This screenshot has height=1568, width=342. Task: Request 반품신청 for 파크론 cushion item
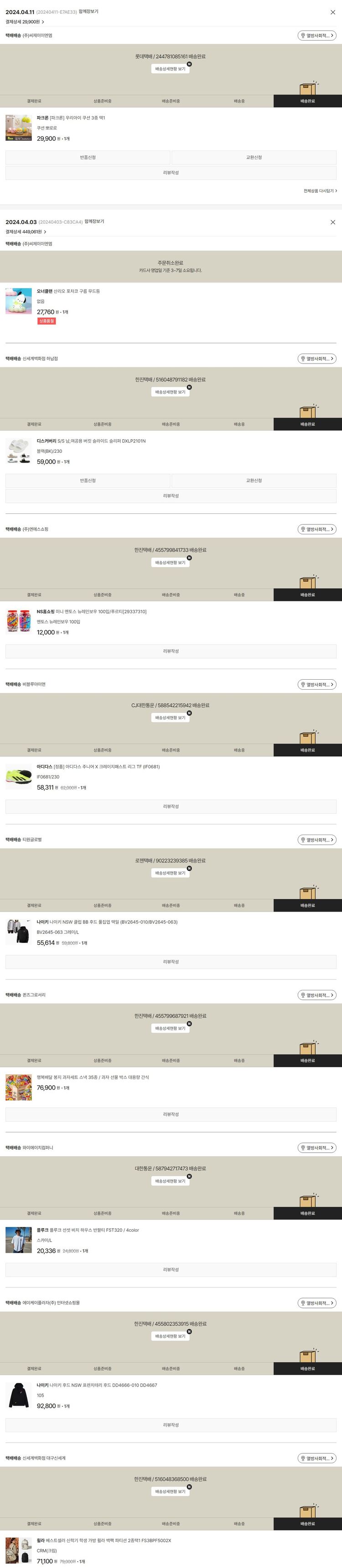pyautogui.click(x=88, y=158)
